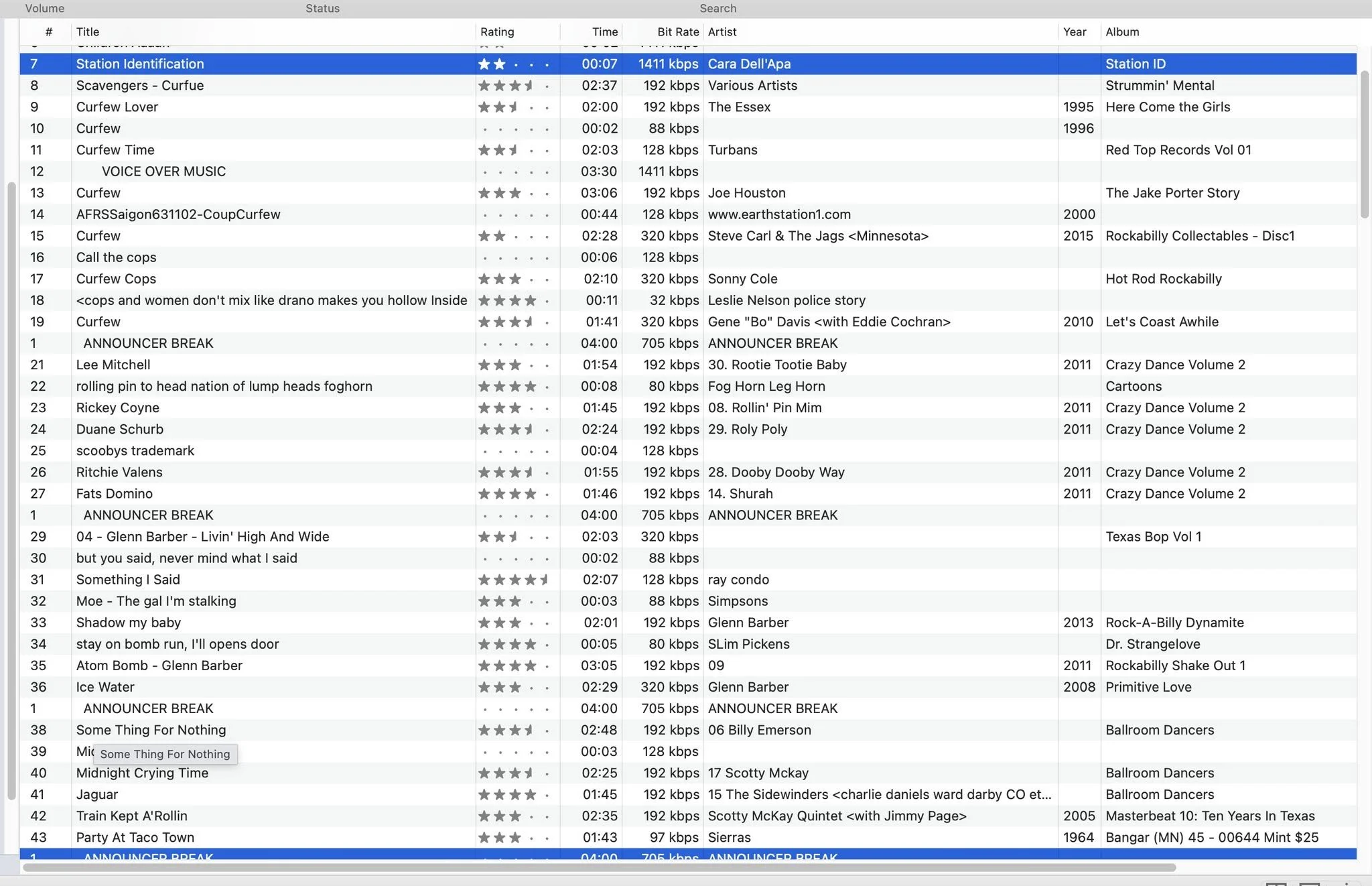Click the Search label at the top
This screenshot has height=886, width=1372.
pos(718,8)
